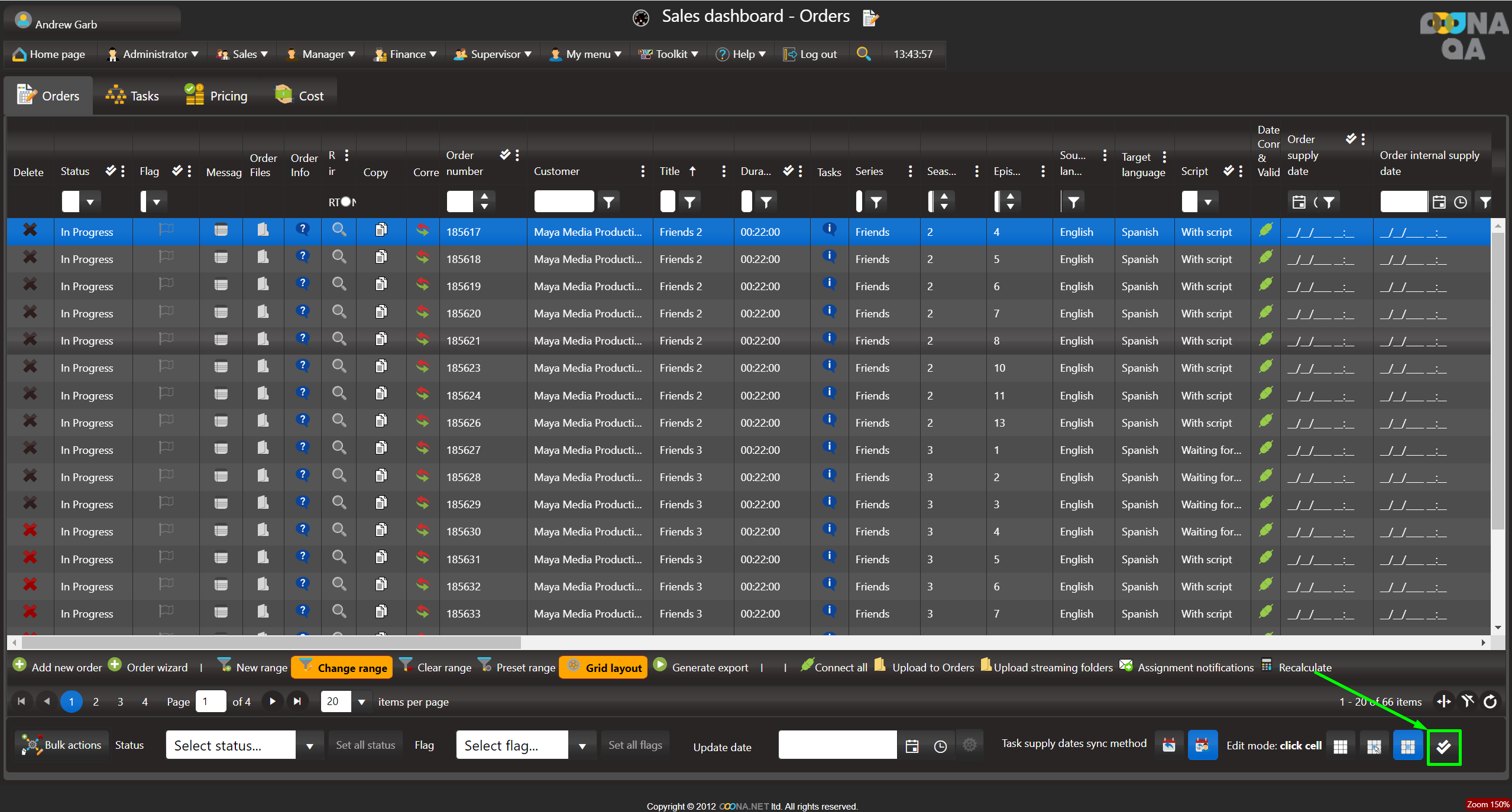Enable the highlighted blue grid edit mode button

(x=1407, y=746)
